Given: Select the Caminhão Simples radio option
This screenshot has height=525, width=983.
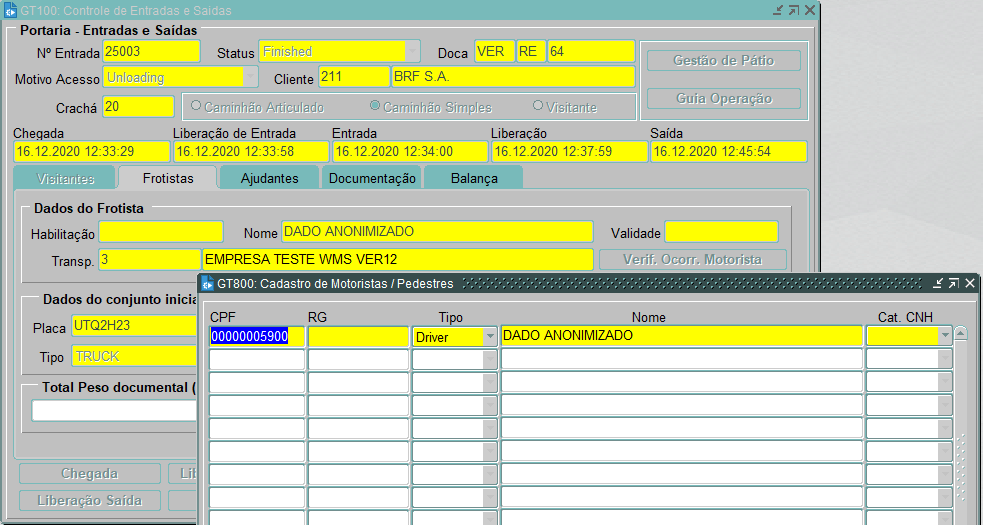Looking at the screenshot, I should tap(375, 106).
